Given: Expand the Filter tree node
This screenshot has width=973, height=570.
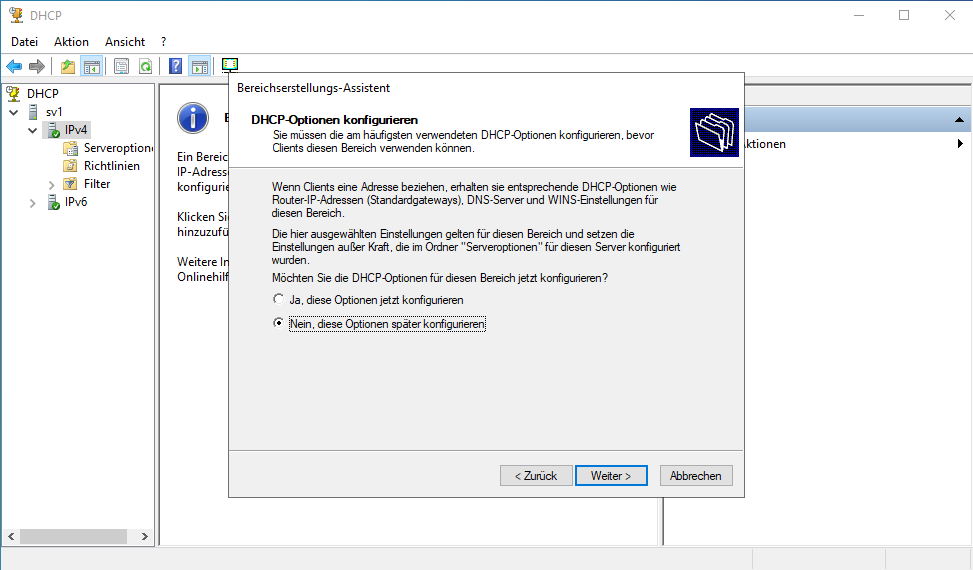Looking at the screenshot, I should [x=52, y=184].
